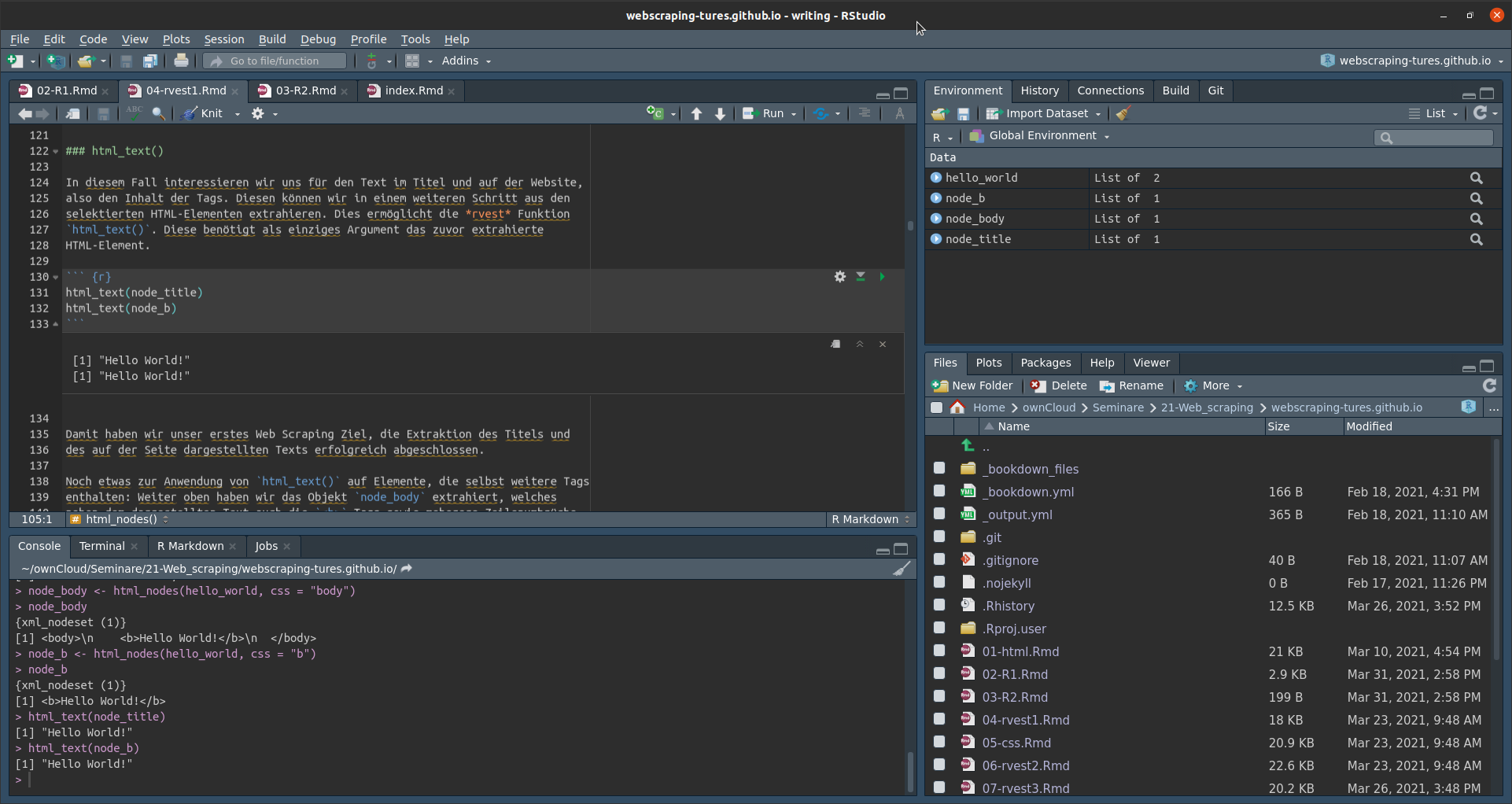Switch to the 03-R2.Rmd editor tab

(306, 90)
